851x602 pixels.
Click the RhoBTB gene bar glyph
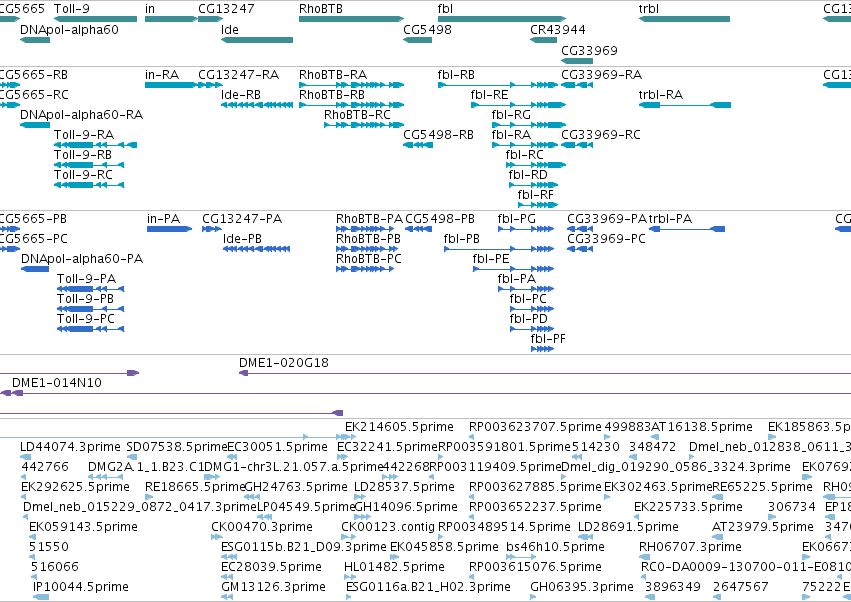click(x=351, y=19)
